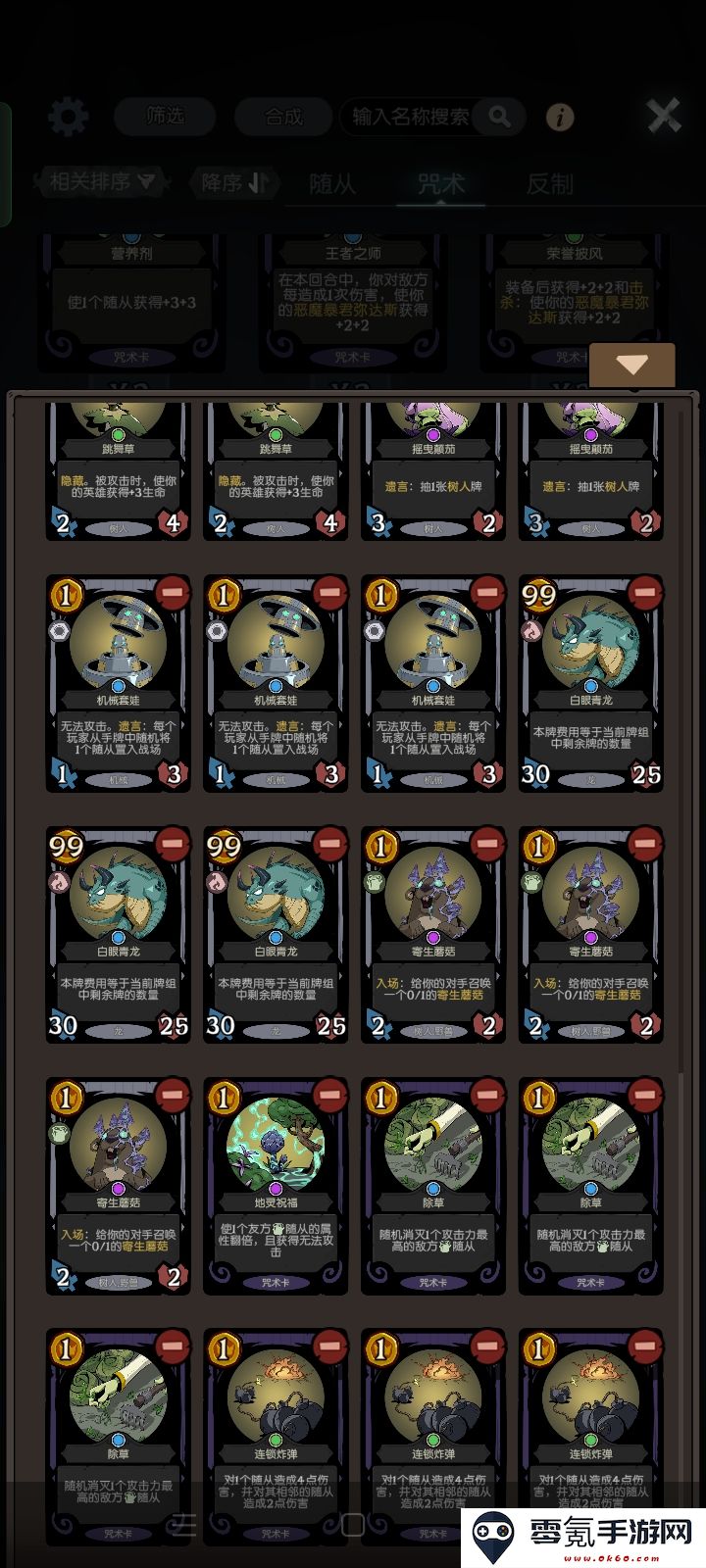This screenshot has width=706, height=1568.
Task: Toggle the 降序 sort order button
Action: pyautogui.click(x=234, y=182)
